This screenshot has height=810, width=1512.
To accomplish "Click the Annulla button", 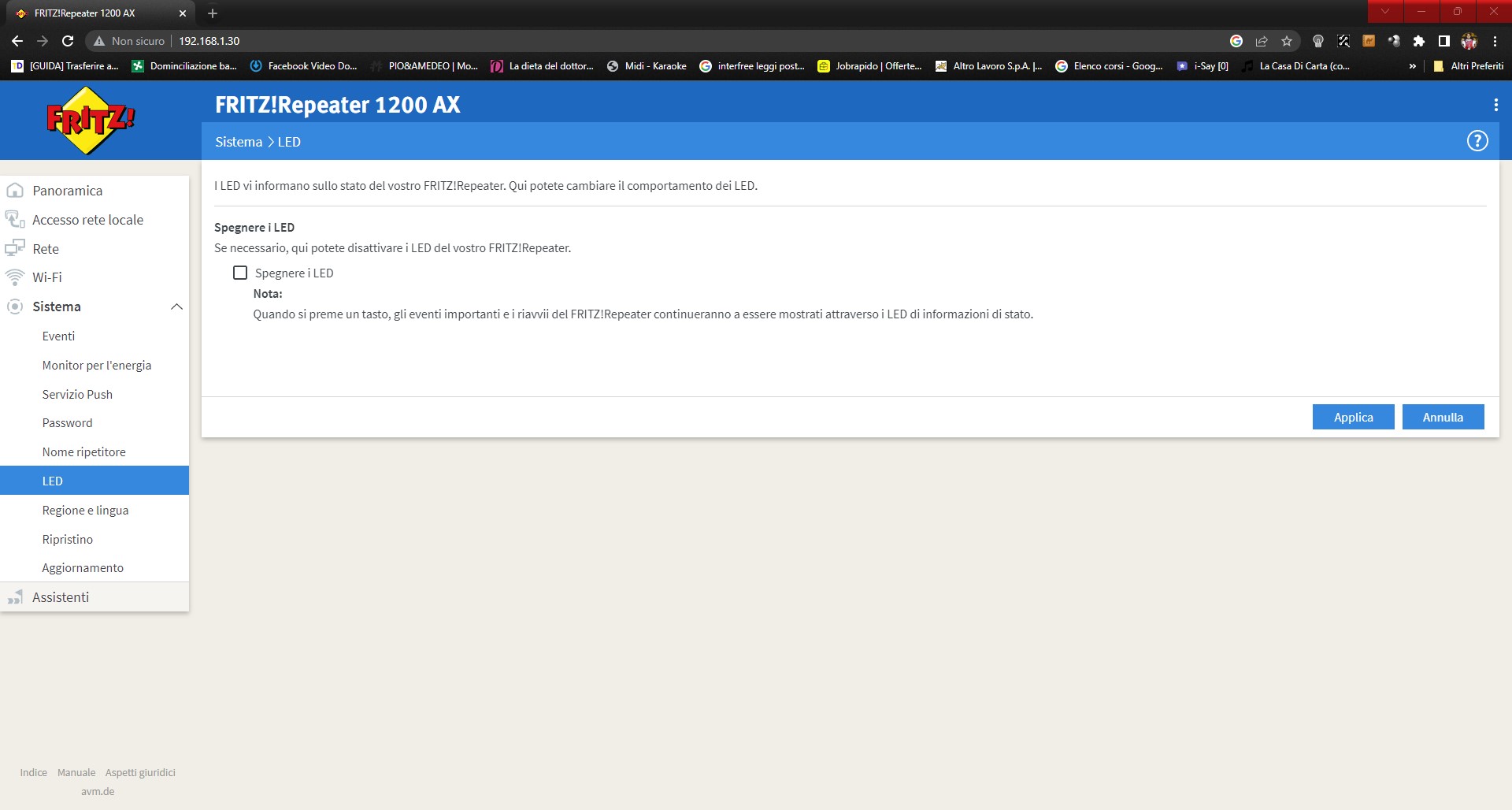I will pyautogui.click(x=1443, y=417).
